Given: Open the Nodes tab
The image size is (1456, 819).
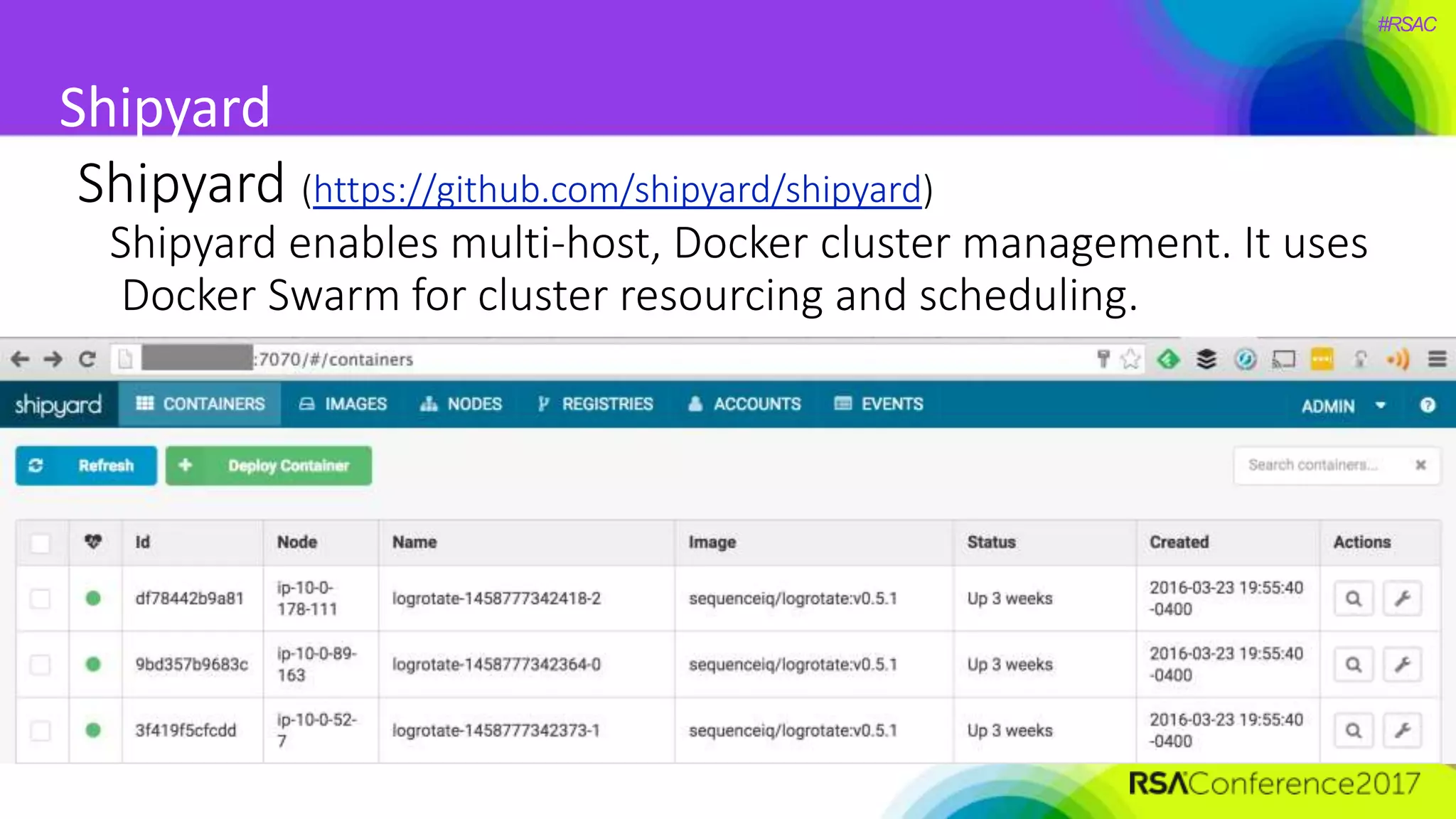Looking at the screenshot, I should (x=461, y=404).
